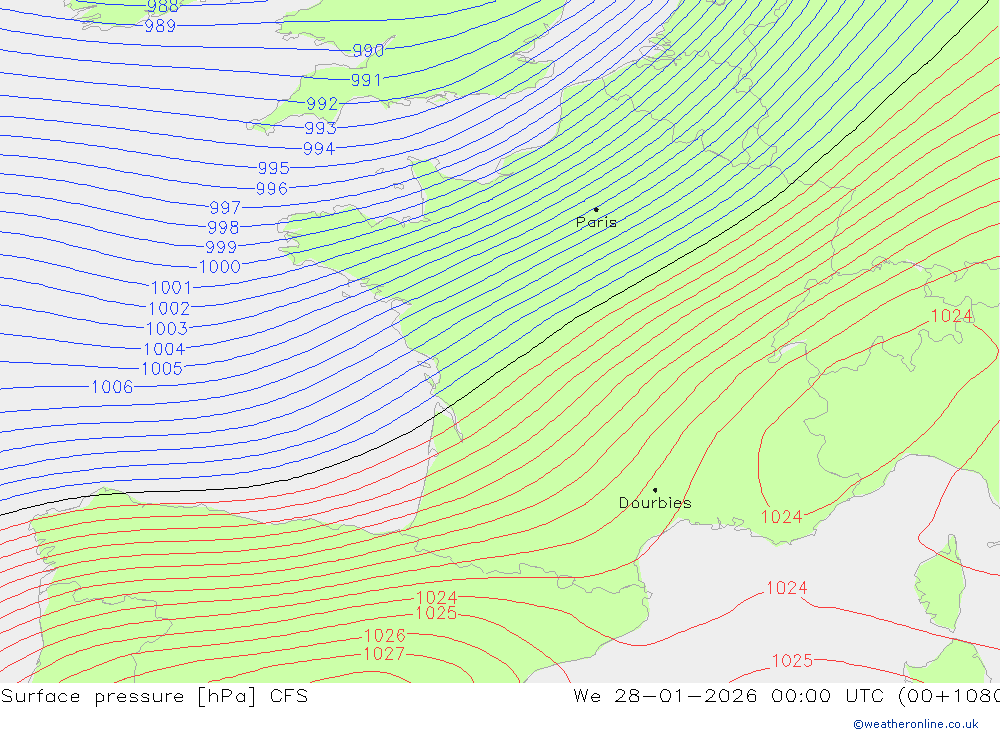Click the 1003 isobar label
This screenshot has height=733, width=1000.
pos(167,329)
